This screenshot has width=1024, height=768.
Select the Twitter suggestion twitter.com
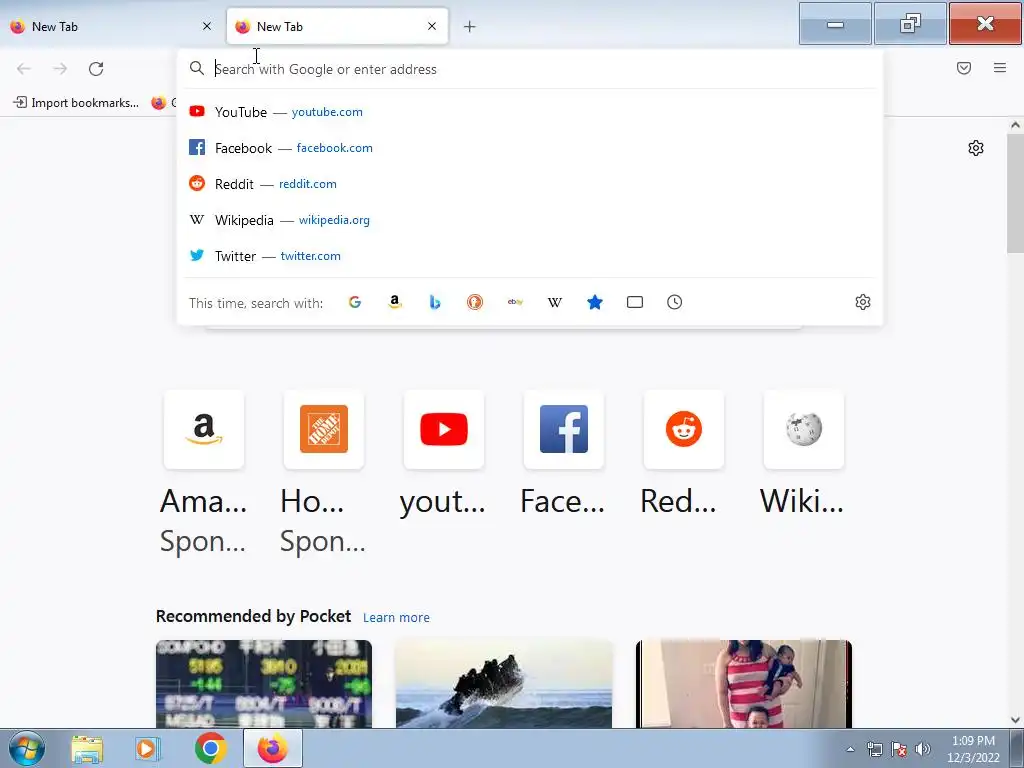coord(530,256)
